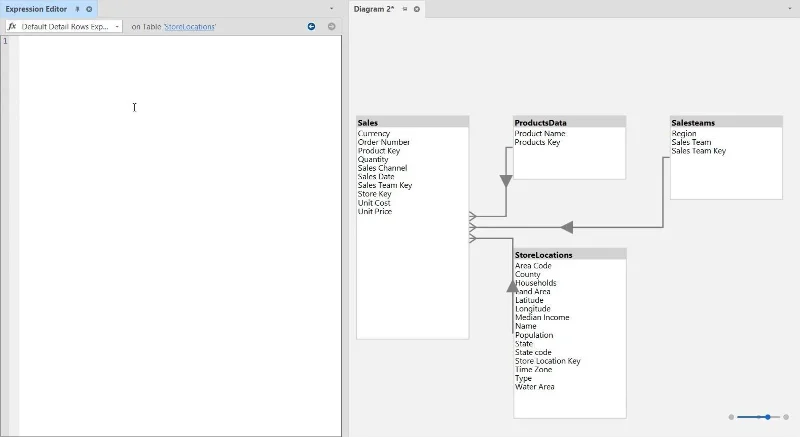Image resolution: width=800 pixels, height=437 pixels.
Task: Navigate forward with the grey arrow
Action: [x=332, y=27]
